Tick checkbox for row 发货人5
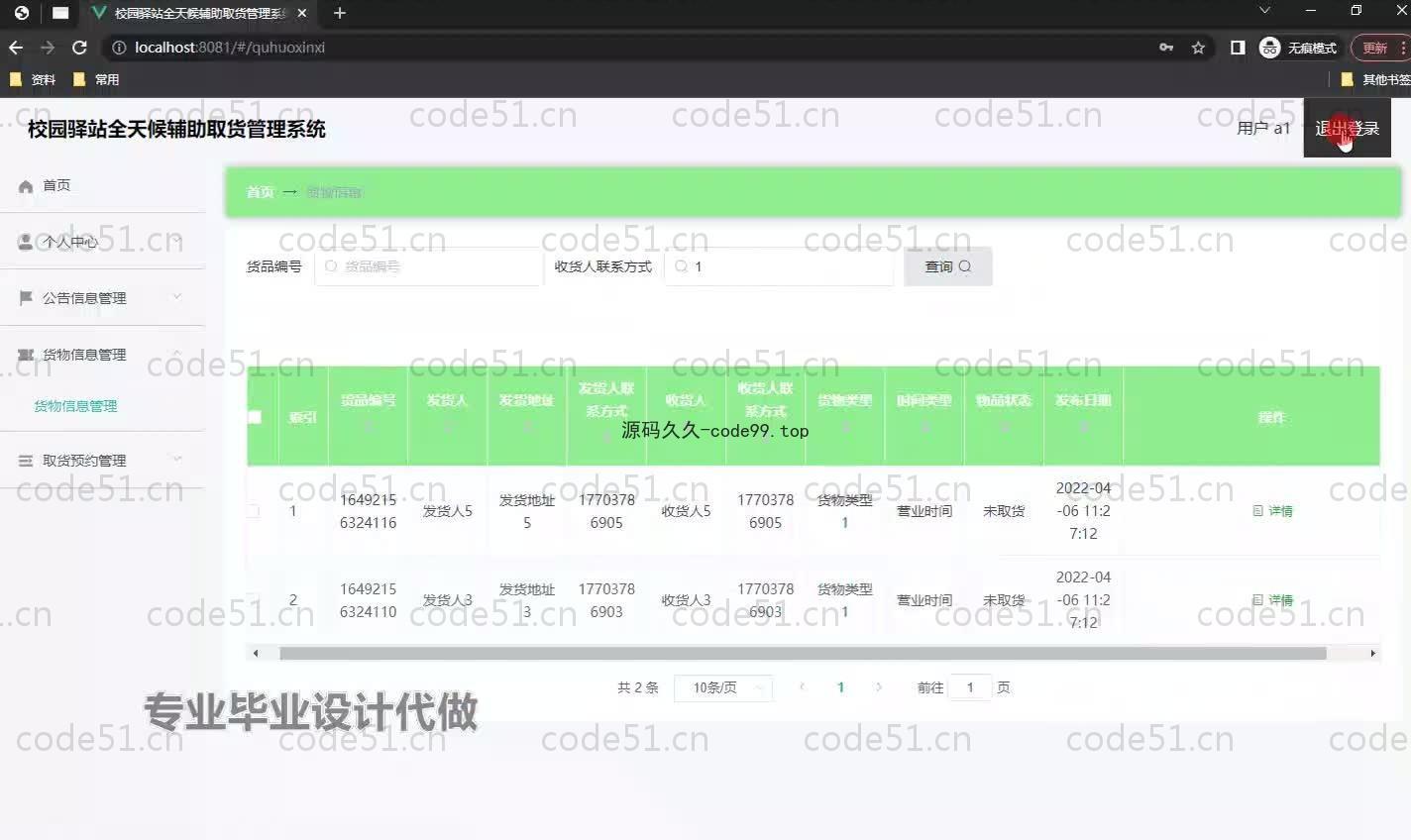The image size is (1411, 840). coord(253,511)
